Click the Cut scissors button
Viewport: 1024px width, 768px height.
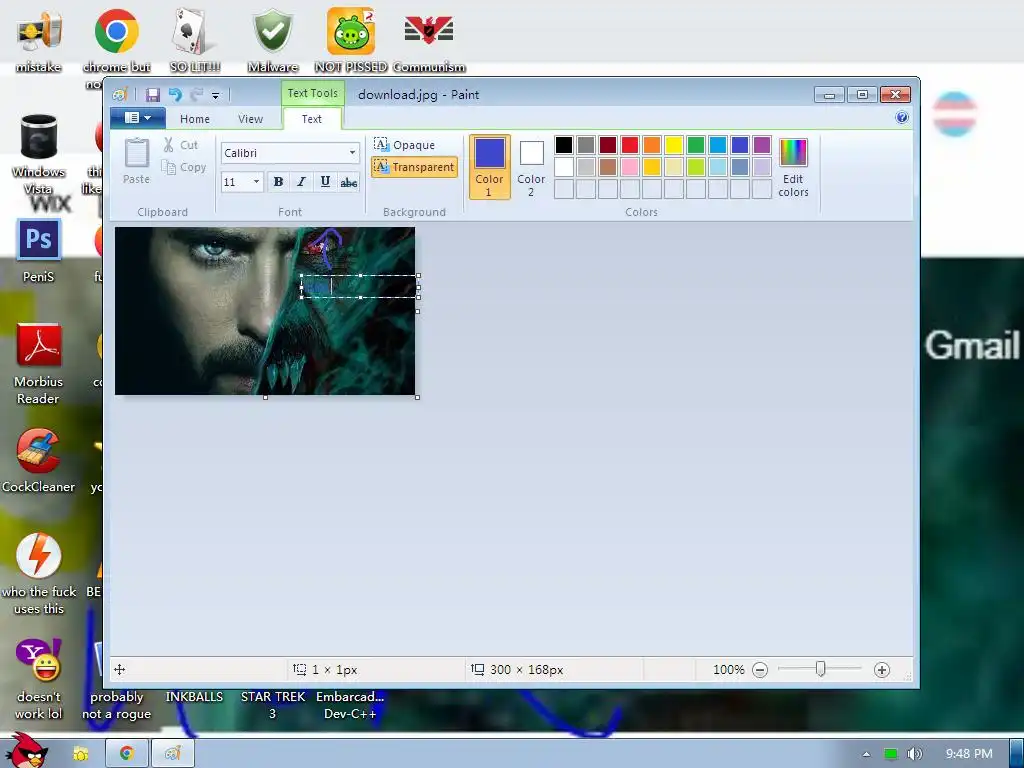click(181, 145)
